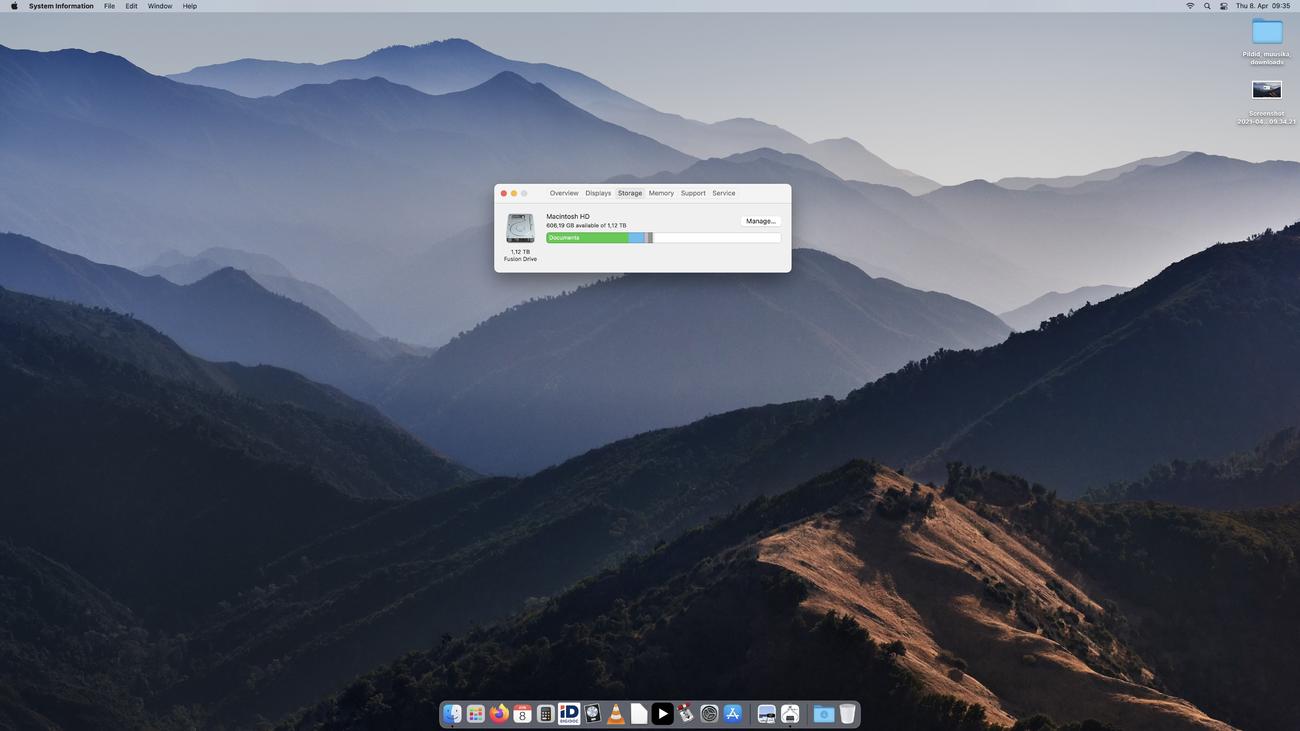Switch to the Overview tab
1300x731 pixels.
point(564,193)
